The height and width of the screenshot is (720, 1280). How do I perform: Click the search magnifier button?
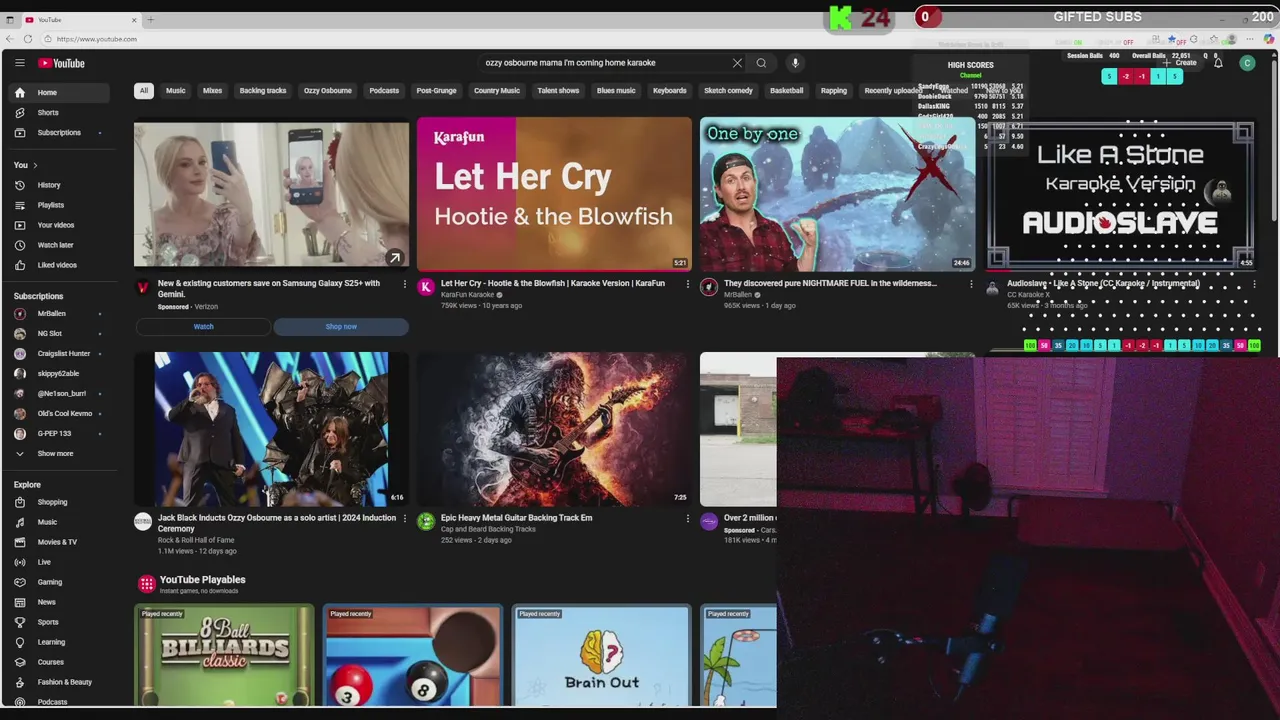point(761,63)
